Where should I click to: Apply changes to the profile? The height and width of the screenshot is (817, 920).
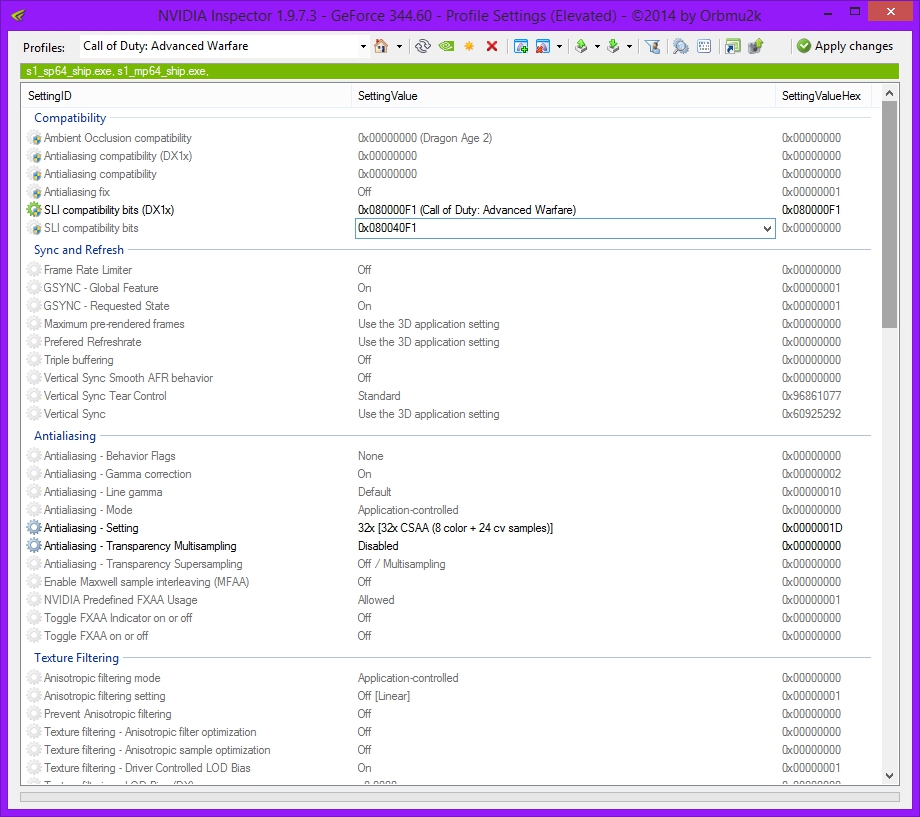[x=845, y=46]
